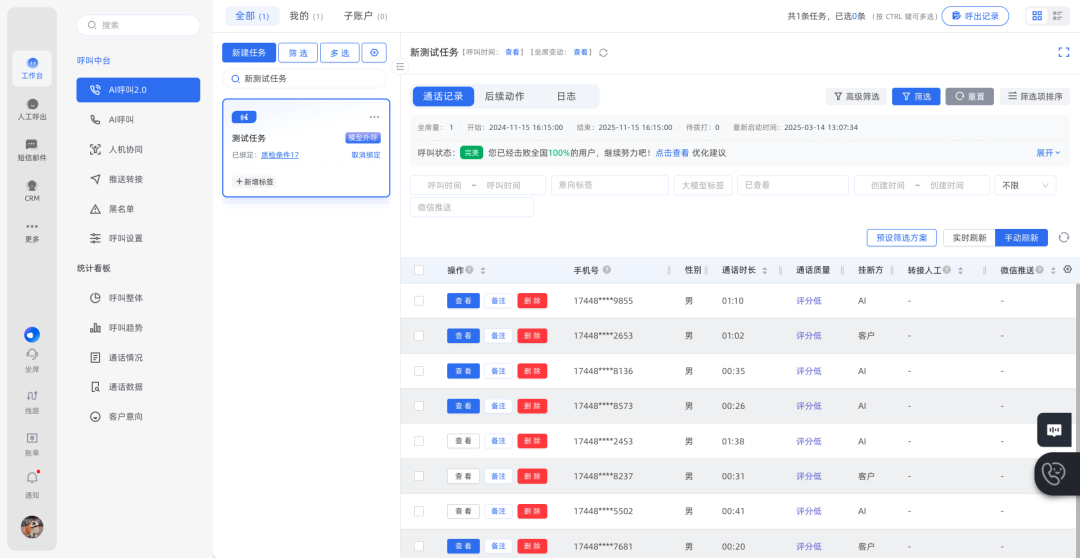The image size is (1080, 558).
Task: Tick the select-all header checkbox
Action: [x=419, y=270]
